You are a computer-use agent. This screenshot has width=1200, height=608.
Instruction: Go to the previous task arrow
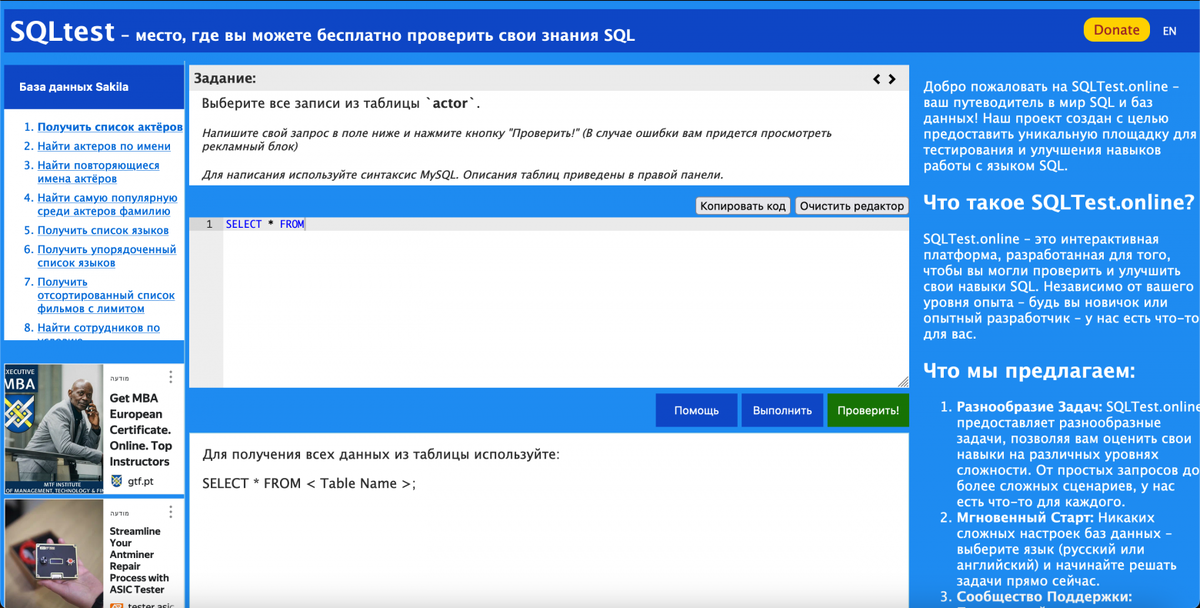click(x=877, y=78)
